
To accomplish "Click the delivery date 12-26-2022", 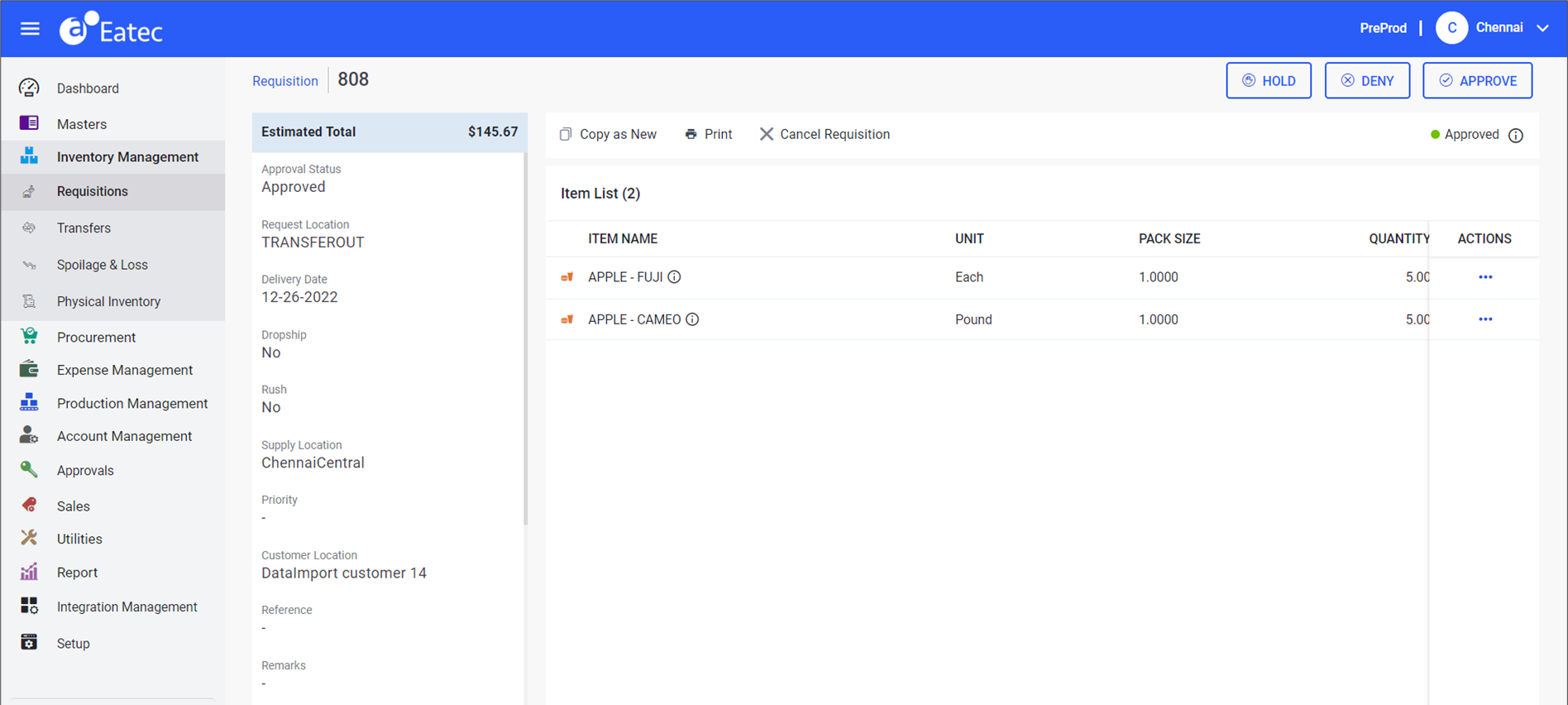I will pyautogui.click(x=299, y=297).
